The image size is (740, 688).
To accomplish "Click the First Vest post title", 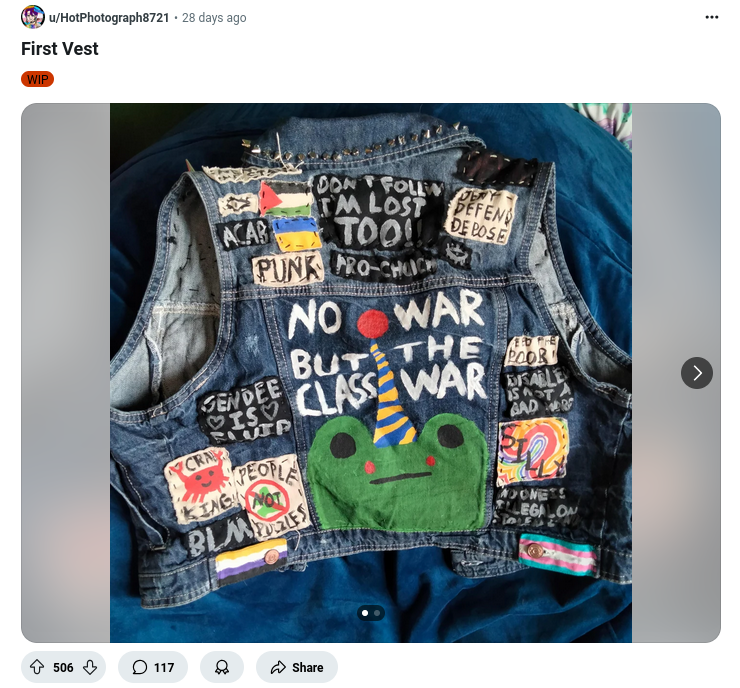I will pos(59,49).
